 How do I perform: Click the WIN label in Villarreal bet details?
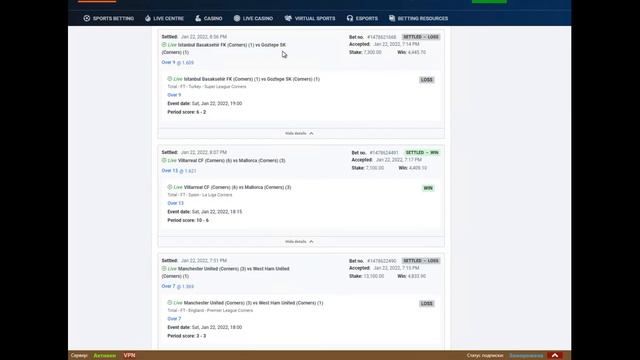tap(428, 188)
